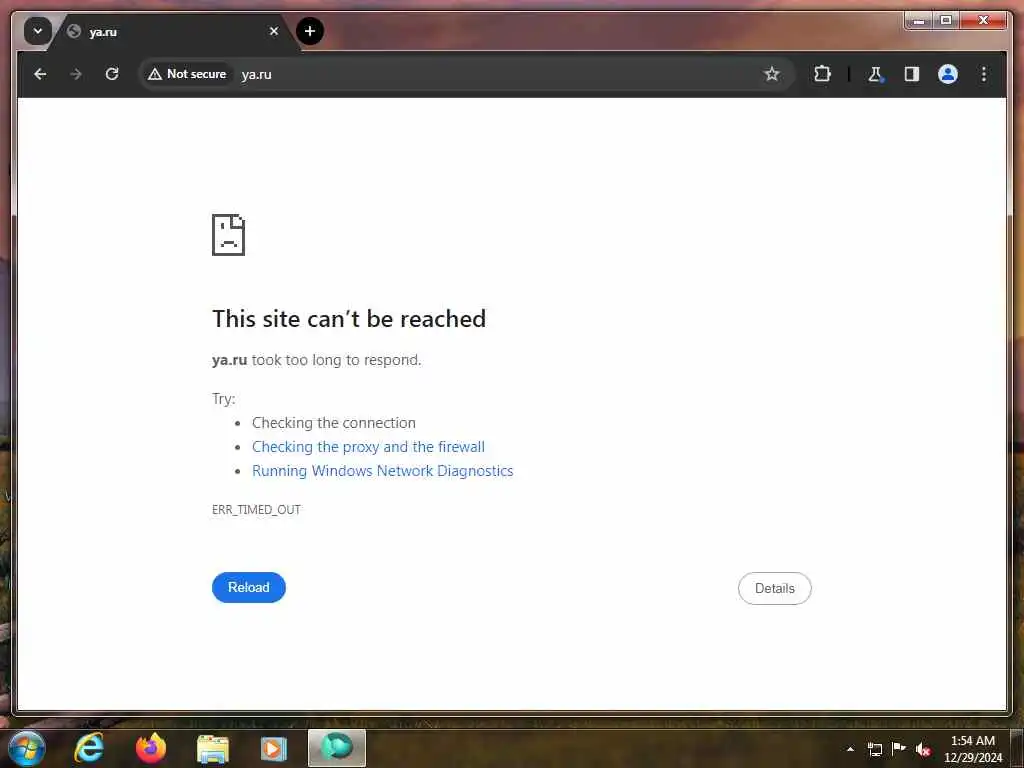Click the blue Reload button
The width and height of the screenshot is (1024, 768).
[x=248, y=587]
